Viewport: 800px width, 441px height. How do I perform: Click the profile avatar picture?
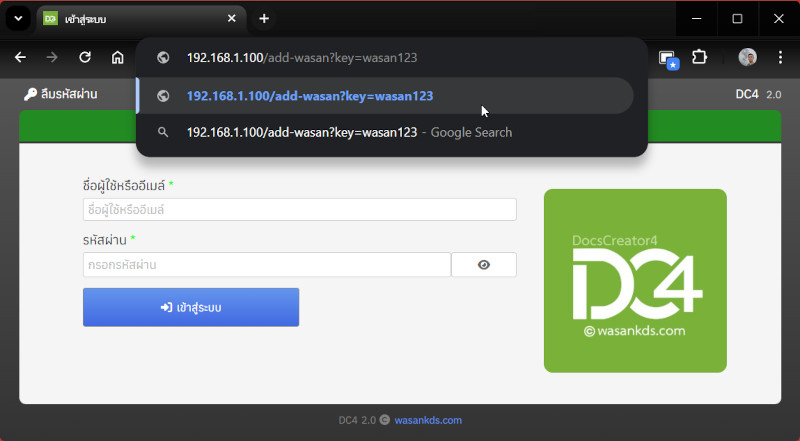(747, 57)
